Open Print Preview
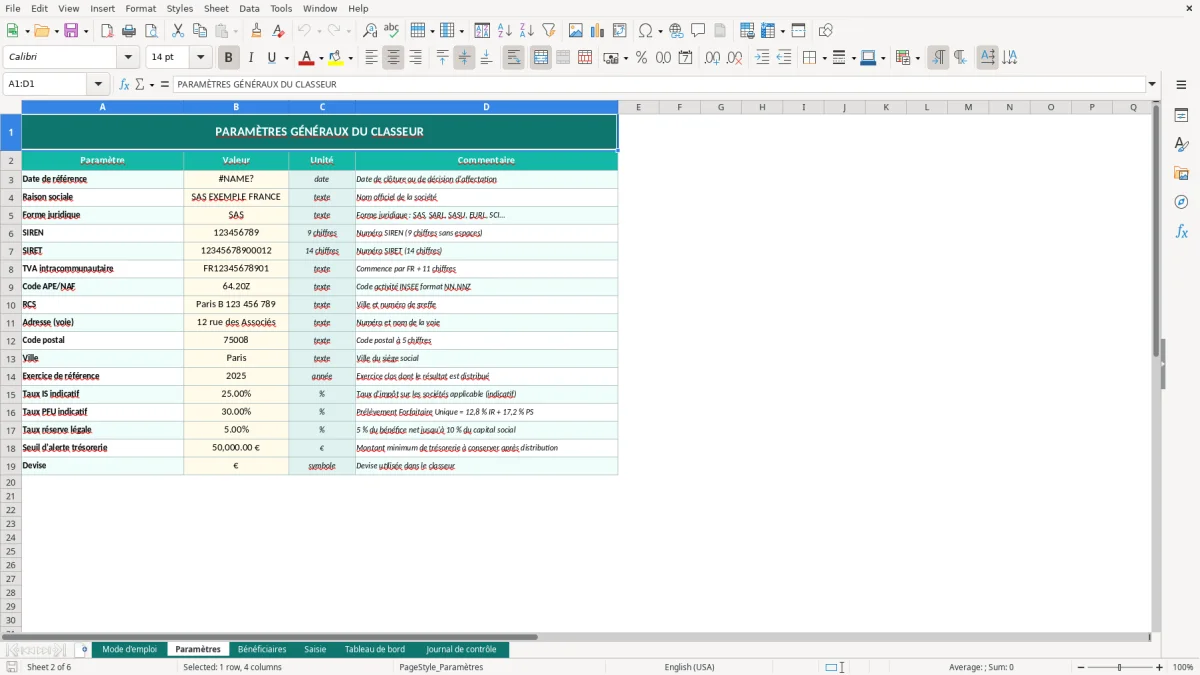This screenshot has width=1200, height=675. point(151,31)
